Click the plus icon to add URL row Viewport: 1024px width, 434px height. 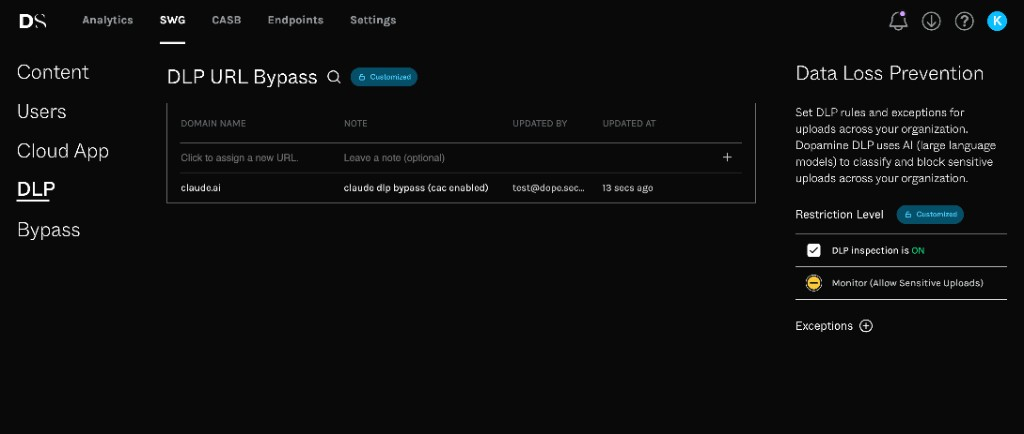727,157
